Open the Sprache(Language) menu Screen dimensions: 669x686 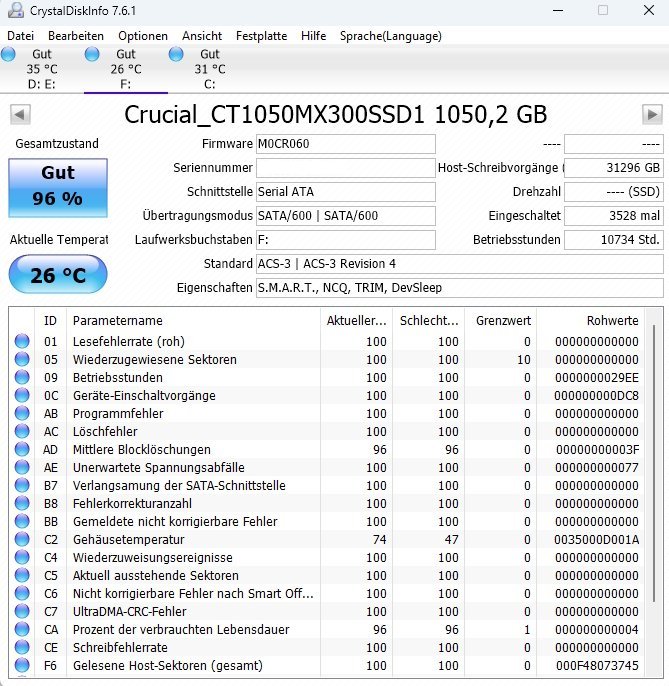click(x=391, y=36)
